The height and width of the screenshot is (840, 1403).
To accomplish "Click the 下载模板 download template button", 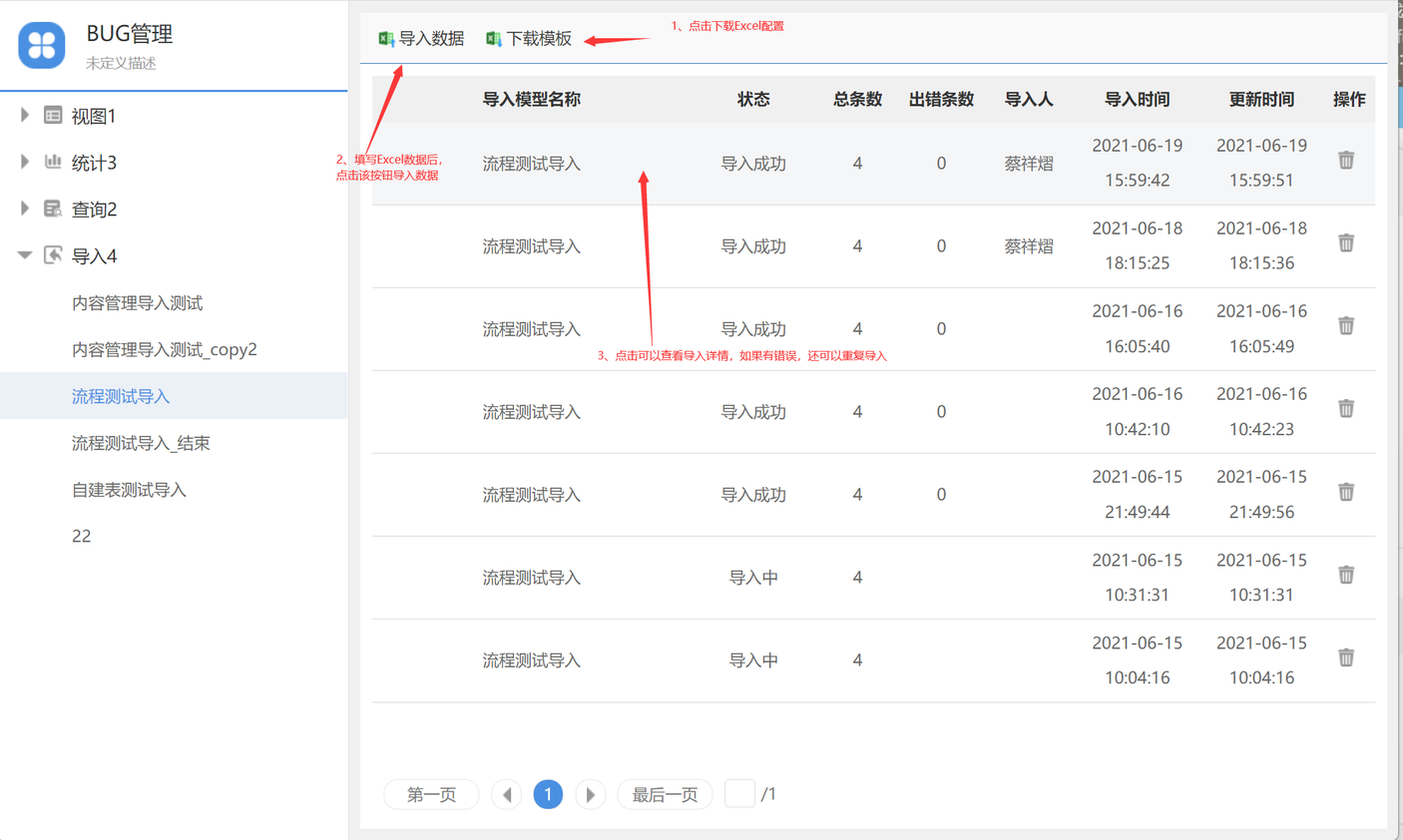I will 529,39.
